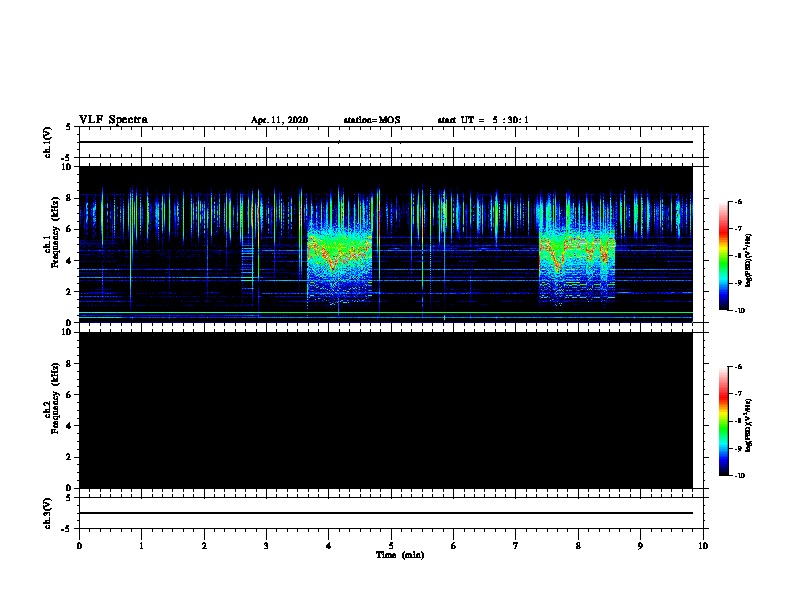
Task: Click the ch.1 voltage waveform trace
Action: [386, 142]
